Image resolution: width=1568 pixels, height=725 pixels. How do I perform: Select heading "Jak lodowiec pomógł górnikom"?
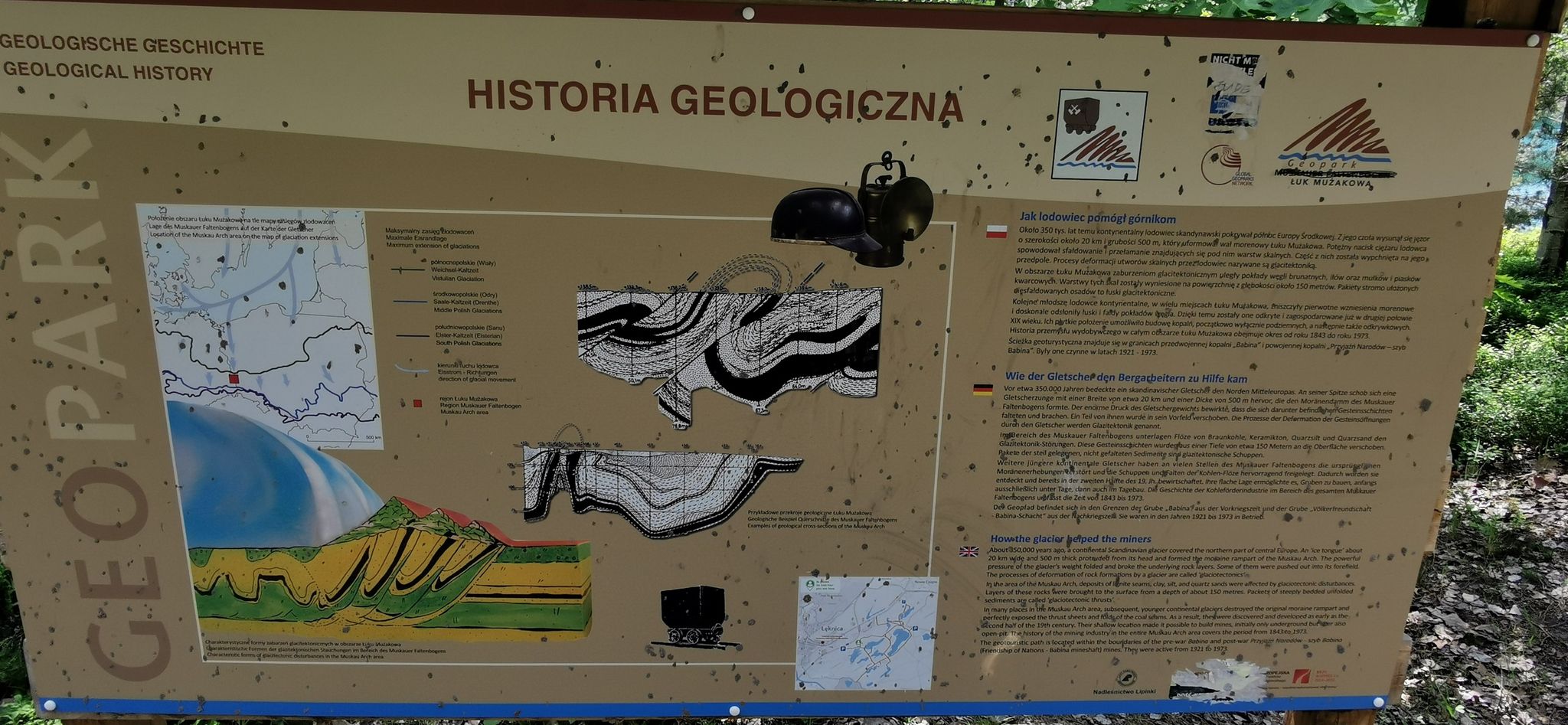click(1097, 219)
